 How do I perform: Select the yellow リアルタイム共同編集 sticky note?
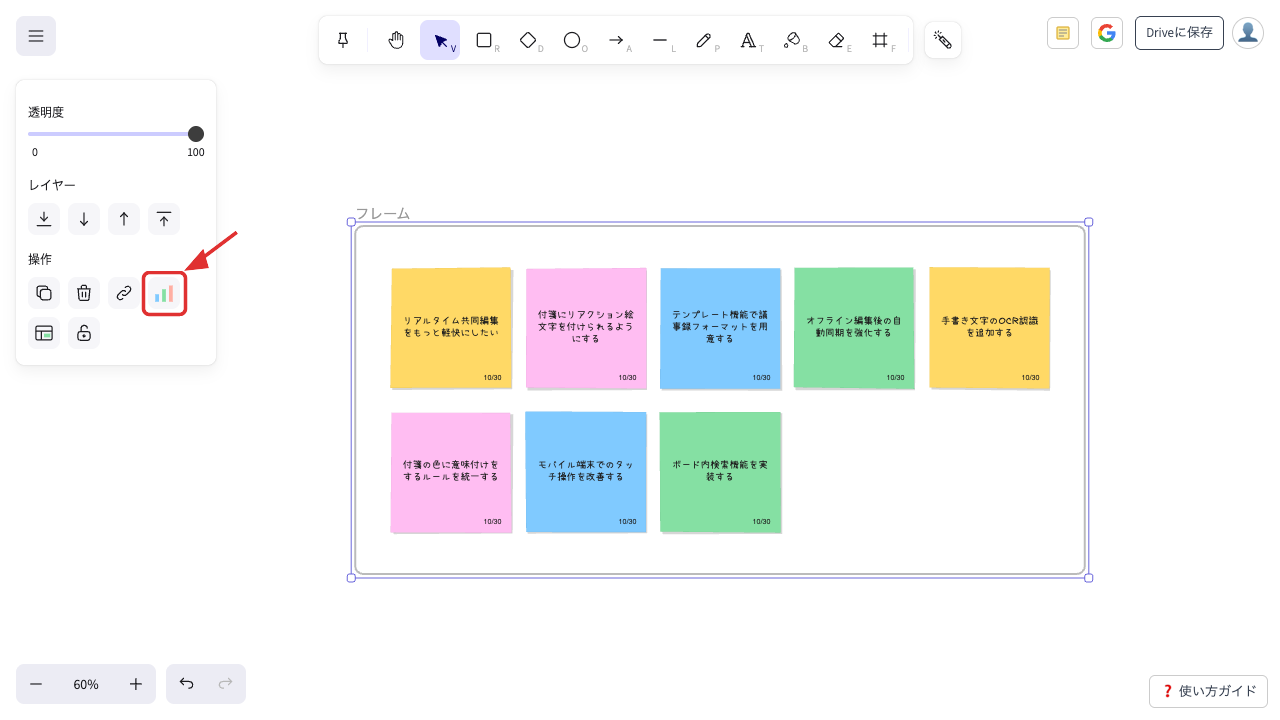[451, 328]
